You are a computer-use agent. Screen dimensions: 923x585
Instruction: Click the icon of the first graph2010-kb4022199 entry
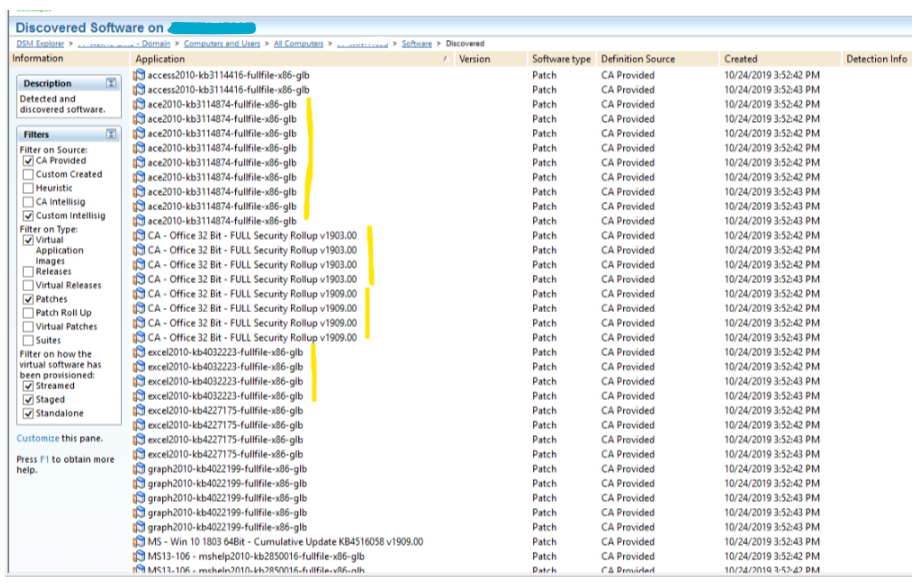tap(140, 469)
